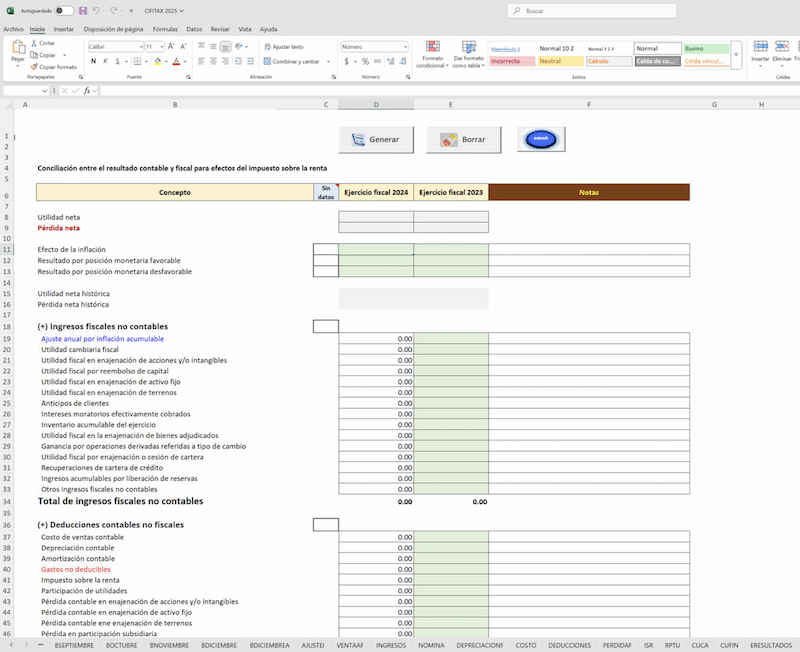The height and width of the screenshot is (652, 800).
Task: Toggle the Autoguardado switch
Action: (64, 10)
